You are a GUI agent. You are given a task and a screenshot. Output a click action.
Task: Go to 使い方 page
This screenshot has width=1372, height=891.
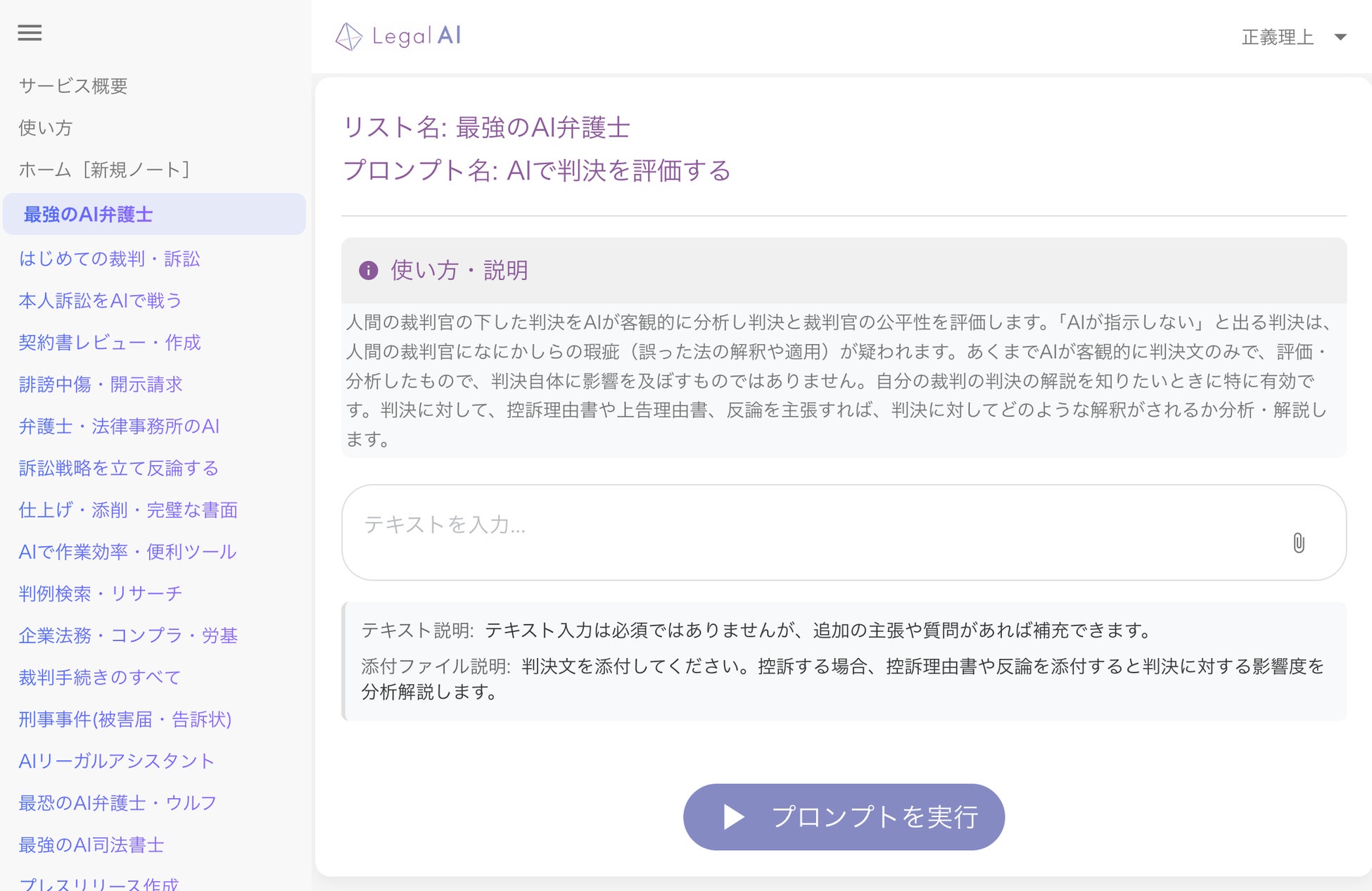pyautogui.click(x=46, y=127)
